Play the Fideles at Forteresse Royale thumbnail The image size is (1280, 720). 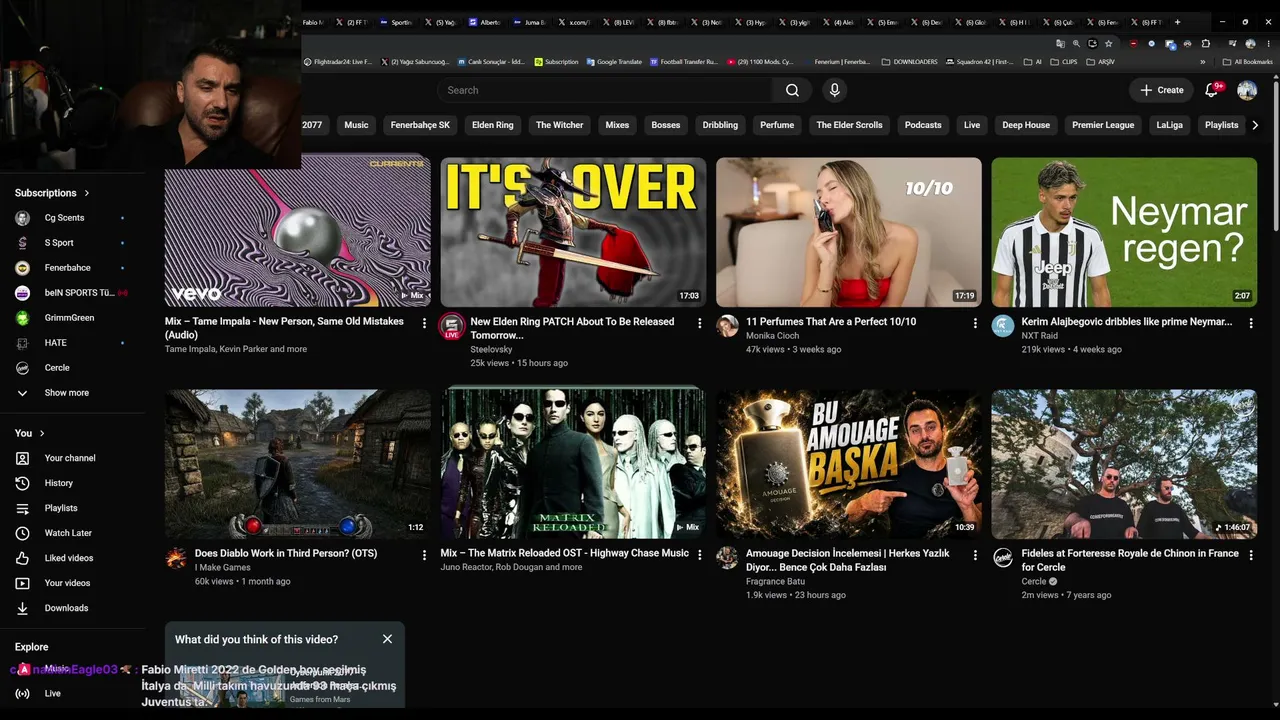coord(1124,464)
